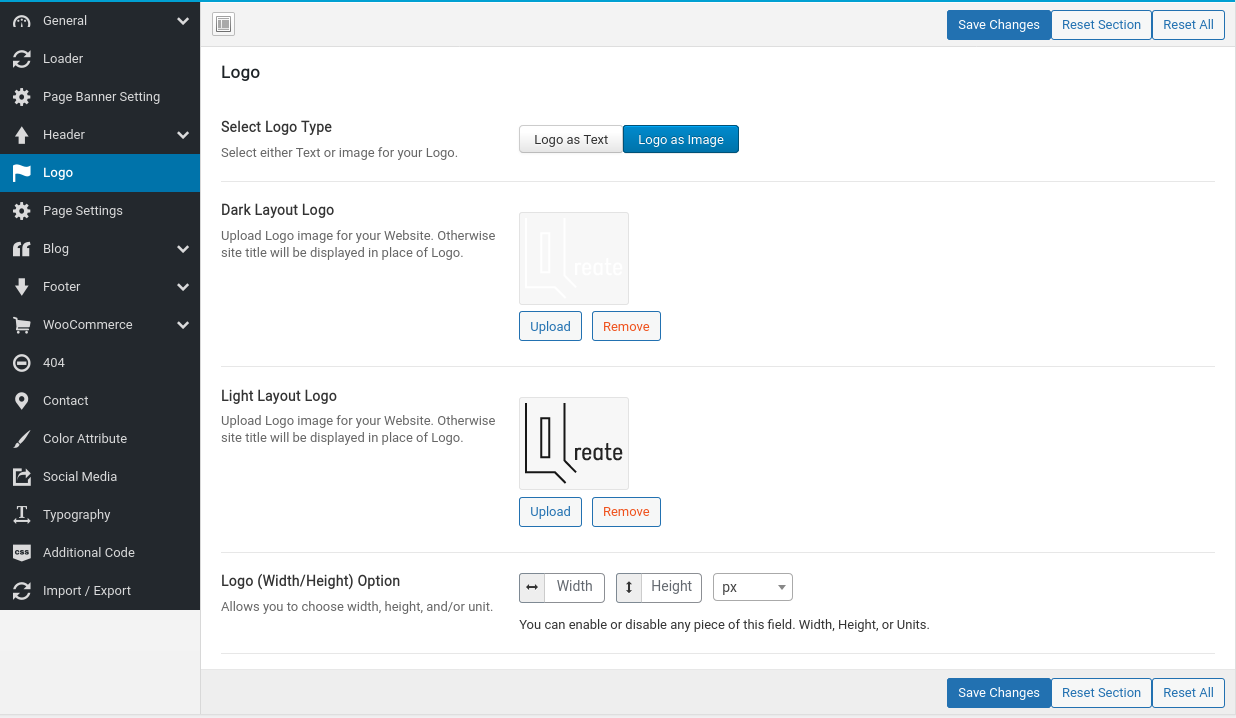This screenshot has height=718, width=1236.
Task: Click the "Logo (Width/Height) Option" label
Action: (310, 581)
